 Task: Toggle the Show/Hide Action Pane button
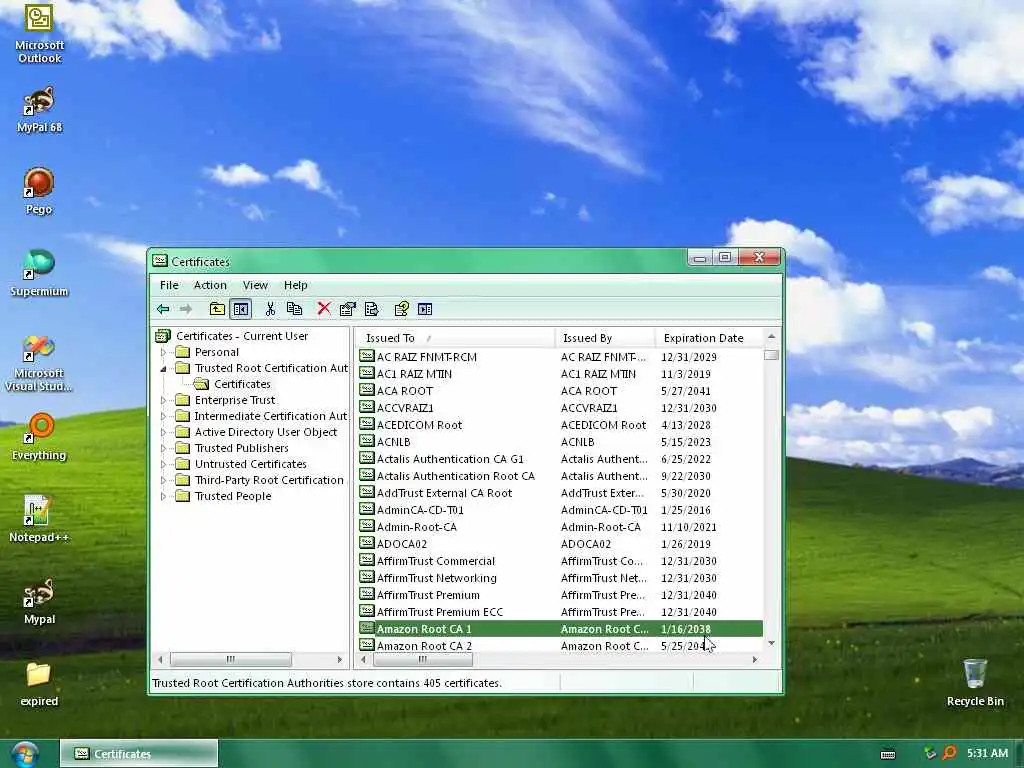(425, 309)
